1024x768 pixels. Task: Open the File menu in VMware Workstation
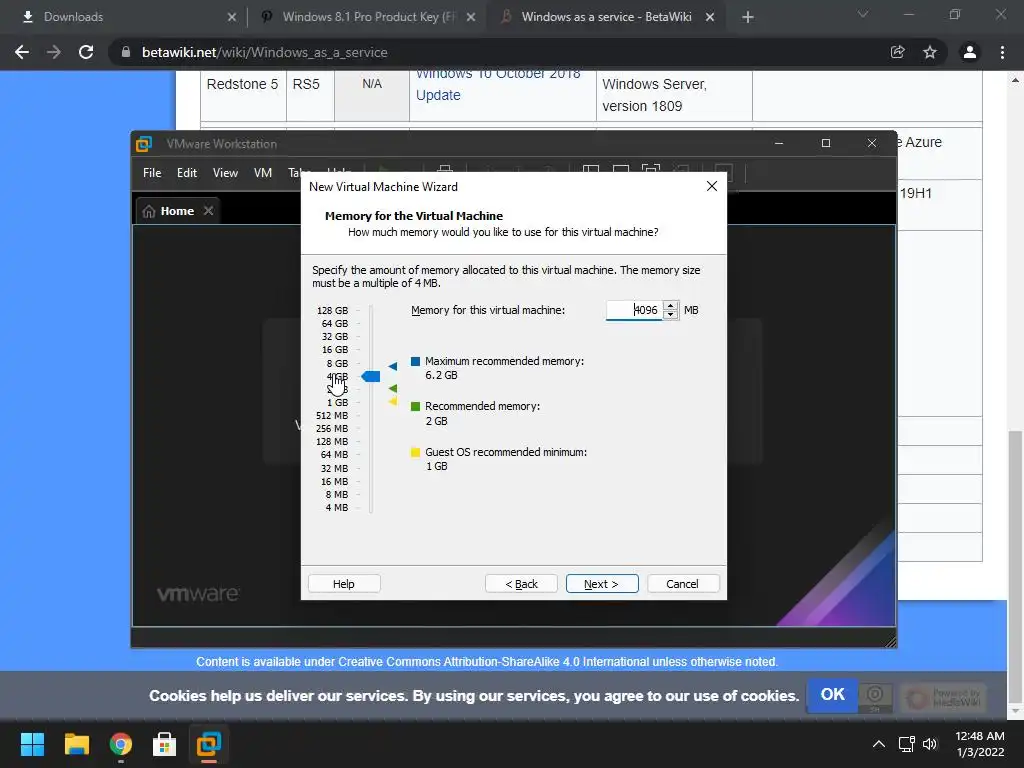[152, 173]
